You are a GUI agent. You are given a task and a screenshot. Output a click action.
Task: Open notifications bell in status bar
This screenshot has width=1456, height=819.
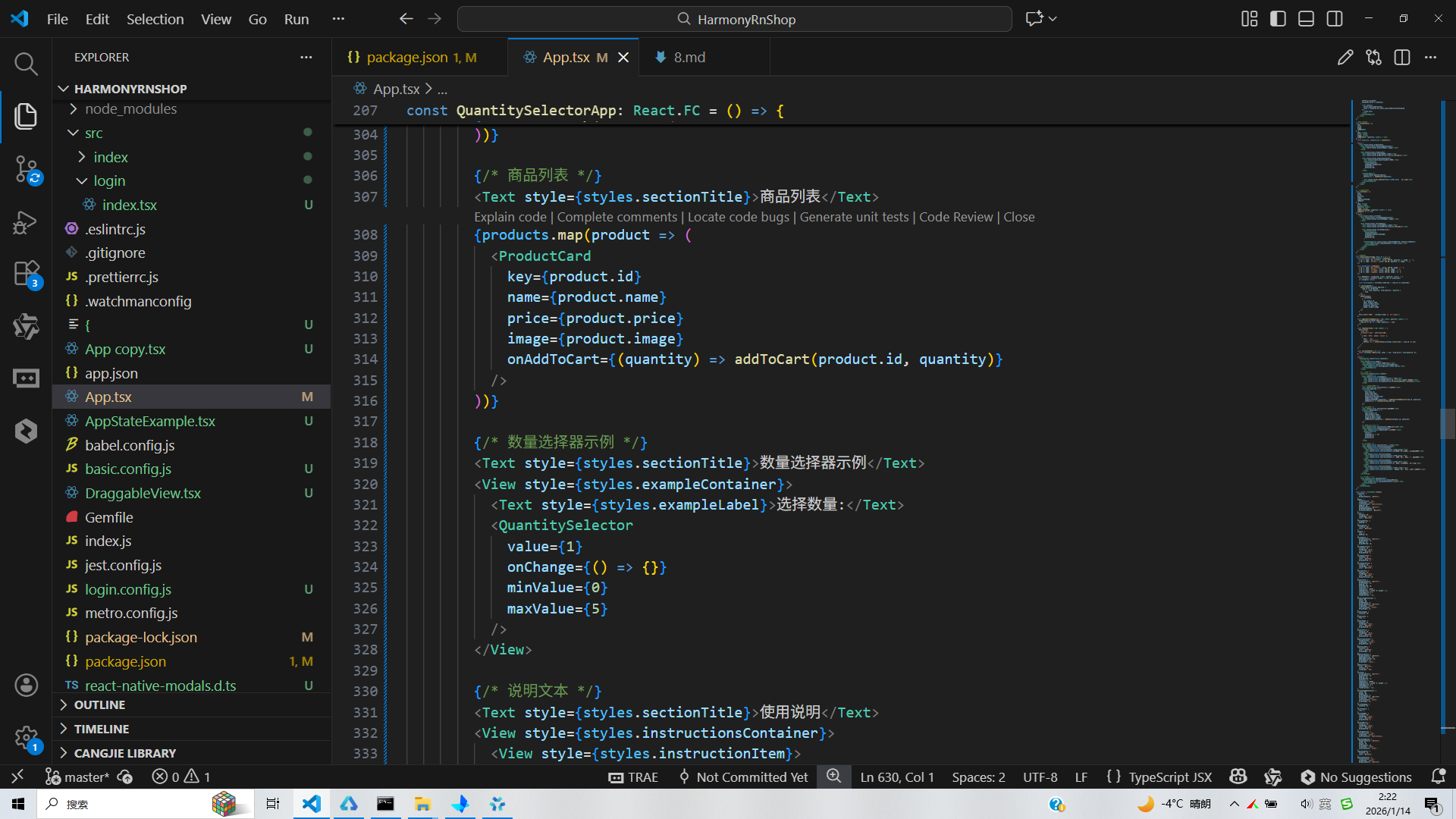(x=1438, y=777)
